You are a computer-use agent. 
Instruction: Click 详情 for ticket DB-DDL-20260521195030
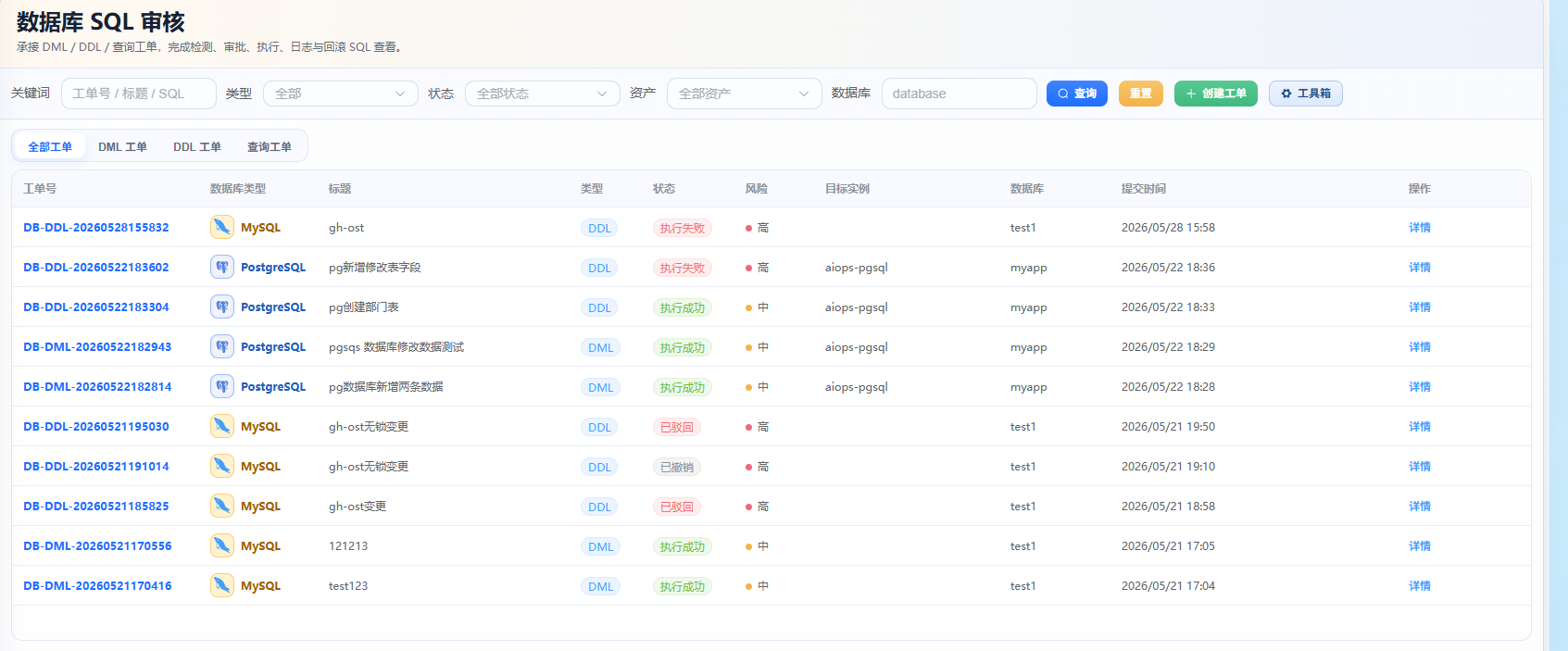pos(1420,426)
